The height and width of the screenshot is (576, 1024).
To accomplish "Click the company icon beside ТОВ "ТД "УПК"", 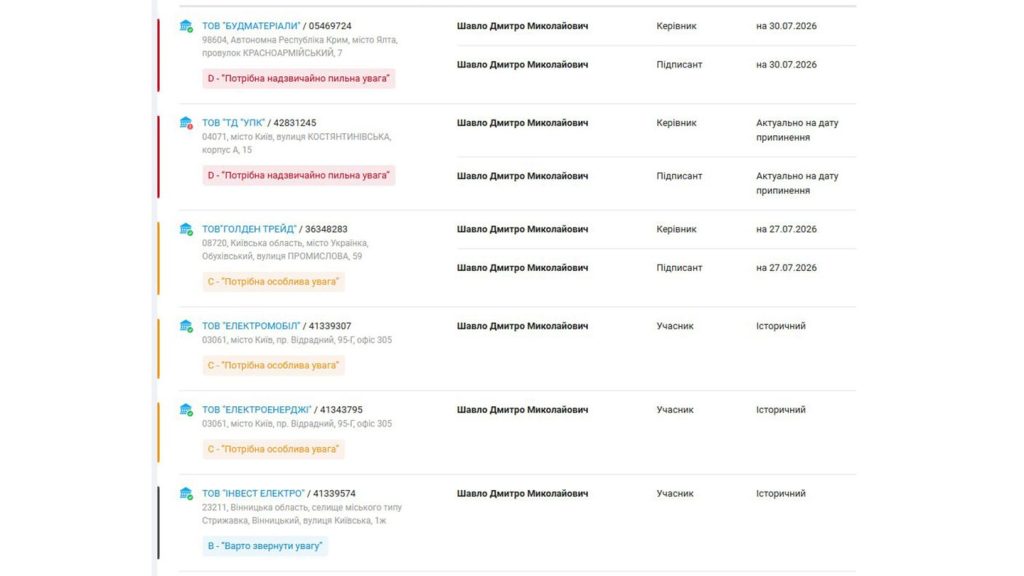I will click(186, 123).
